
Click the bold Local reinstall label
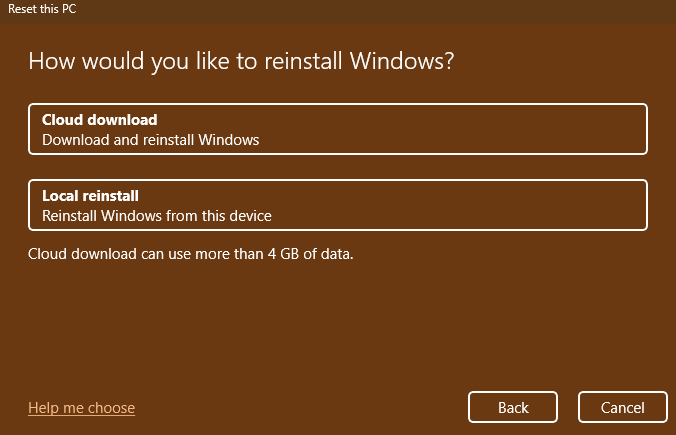[x=90, y=196]
